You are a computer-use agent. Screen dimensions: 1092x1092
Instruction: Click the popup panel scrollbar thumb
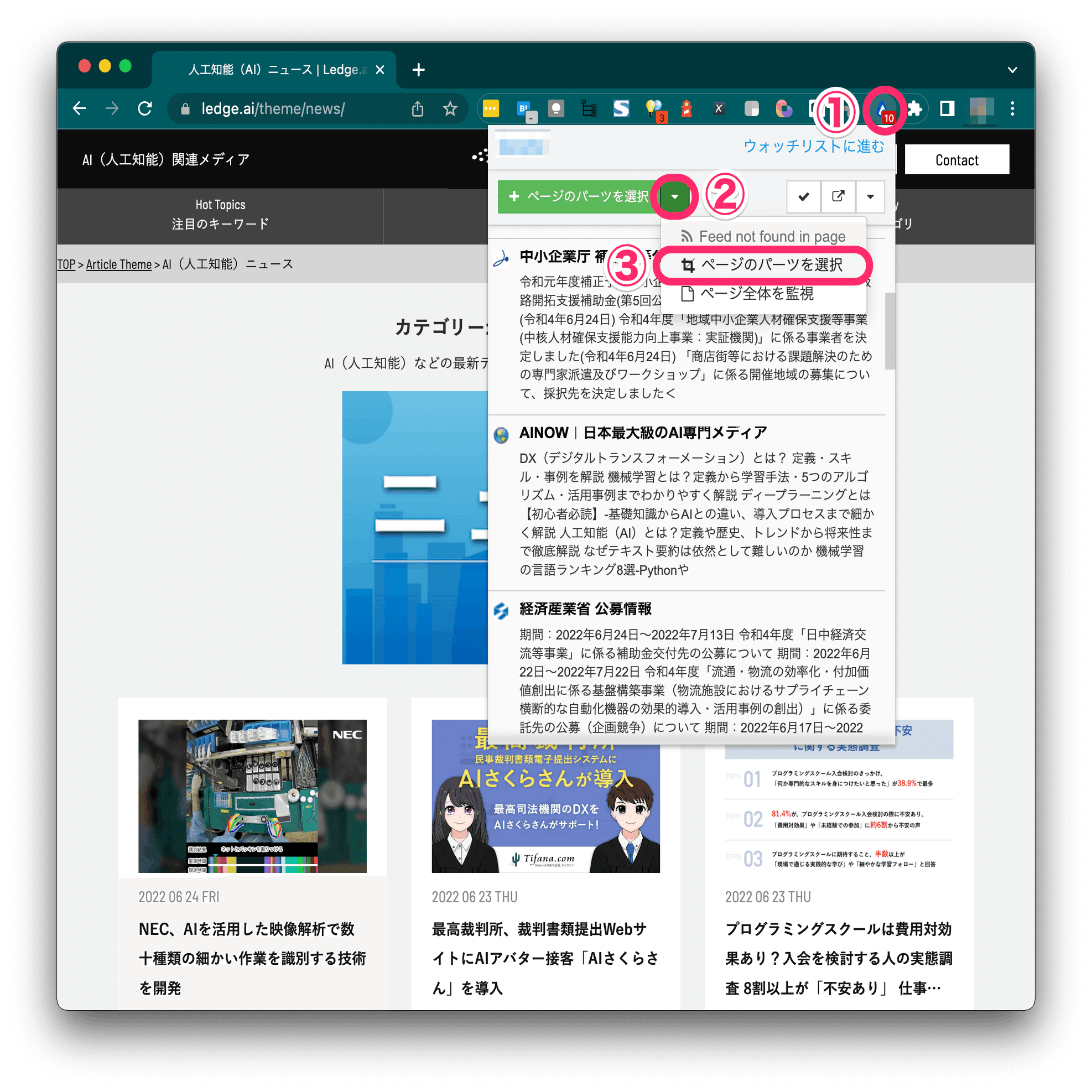point(890,331)
